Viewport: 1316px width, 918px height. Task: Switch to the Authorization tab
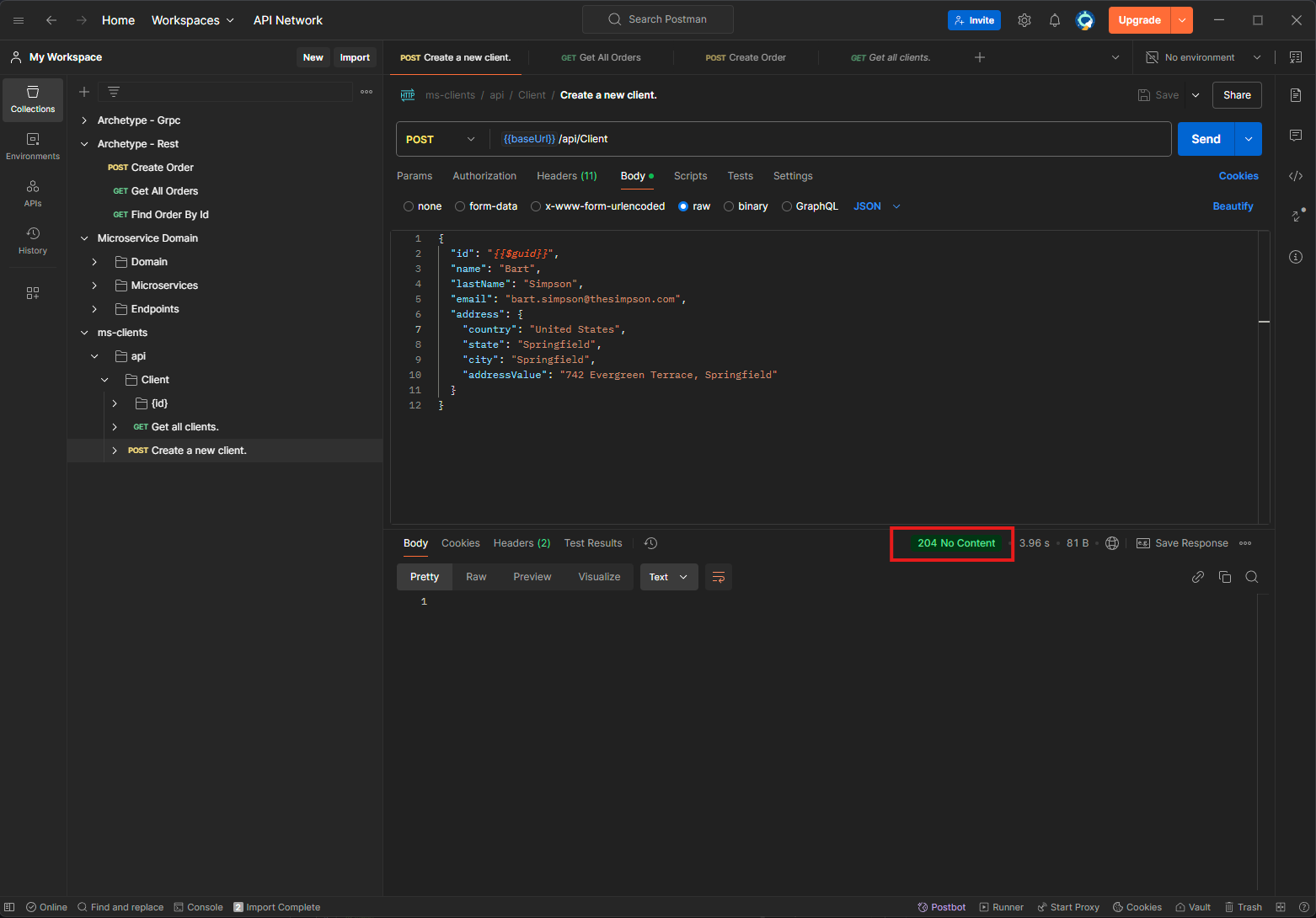(484, 176)
